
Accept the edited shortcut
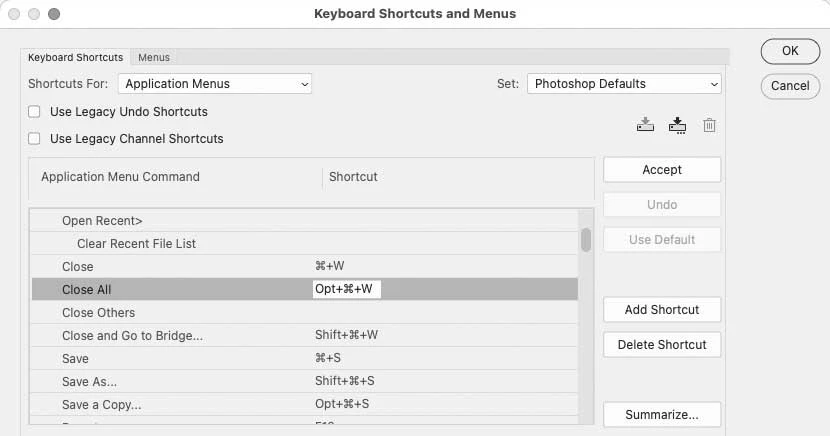(x=662, y=170)
